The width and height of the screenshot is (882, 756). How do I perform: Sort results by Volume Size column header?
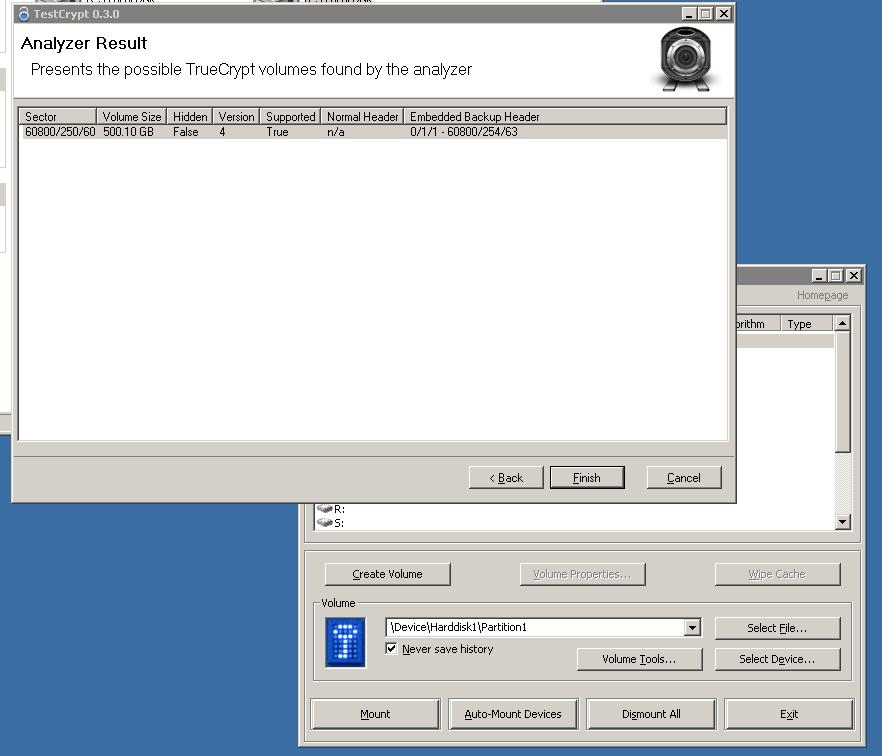tap(132, 116)
